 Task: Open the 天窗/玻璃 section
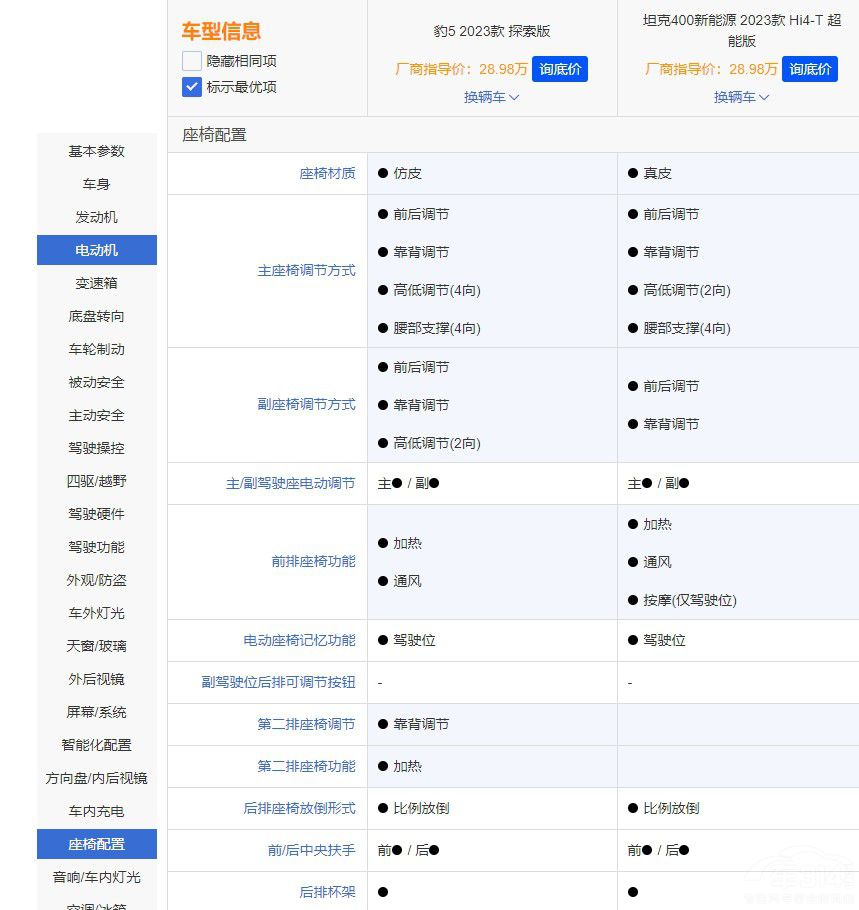pos(96,646)
